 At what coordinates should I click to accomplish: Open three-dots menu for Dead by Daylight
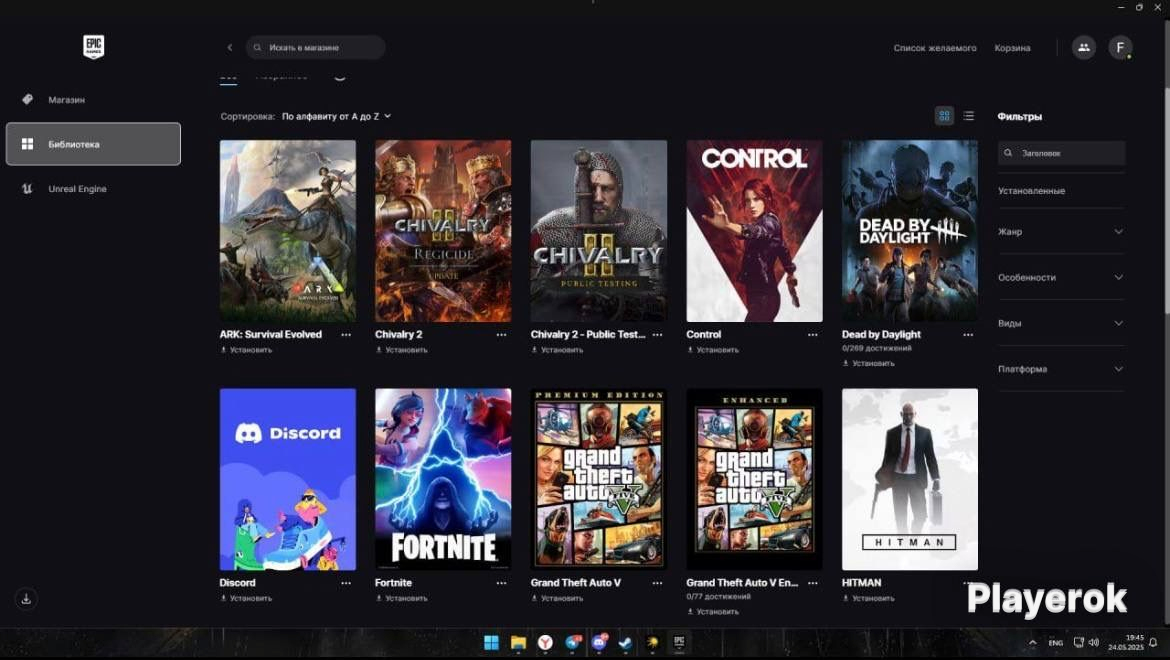click(968, 335)
